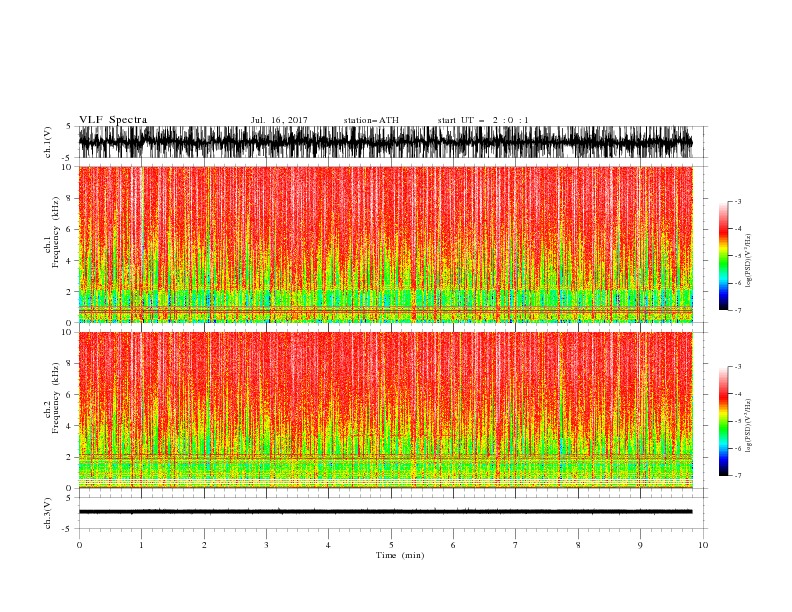The height and width of the screenshot is (612, 792).
Task: Click the 'ch.3(V)' waveform axis label
Action: coord(48,513)
